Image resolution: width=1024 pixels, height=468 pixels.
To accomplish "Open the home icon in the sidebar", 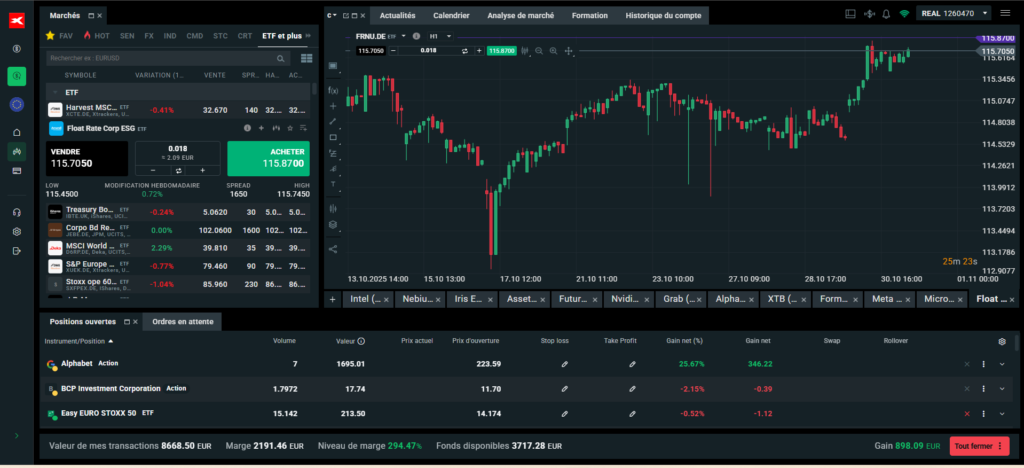I will click(17, 133).
